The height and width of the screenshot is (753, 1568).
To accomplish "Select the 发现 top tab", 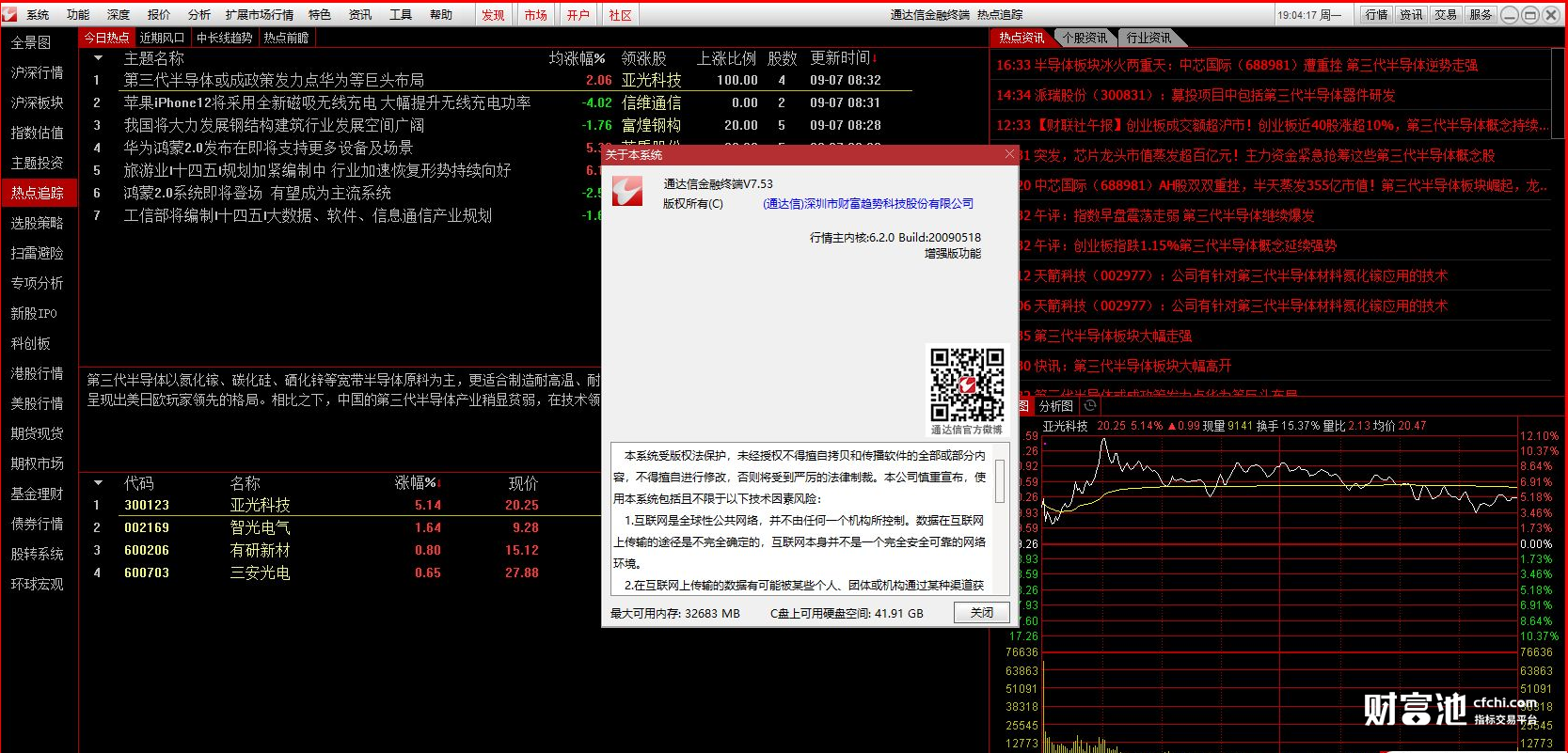I will tap(493, 15).
